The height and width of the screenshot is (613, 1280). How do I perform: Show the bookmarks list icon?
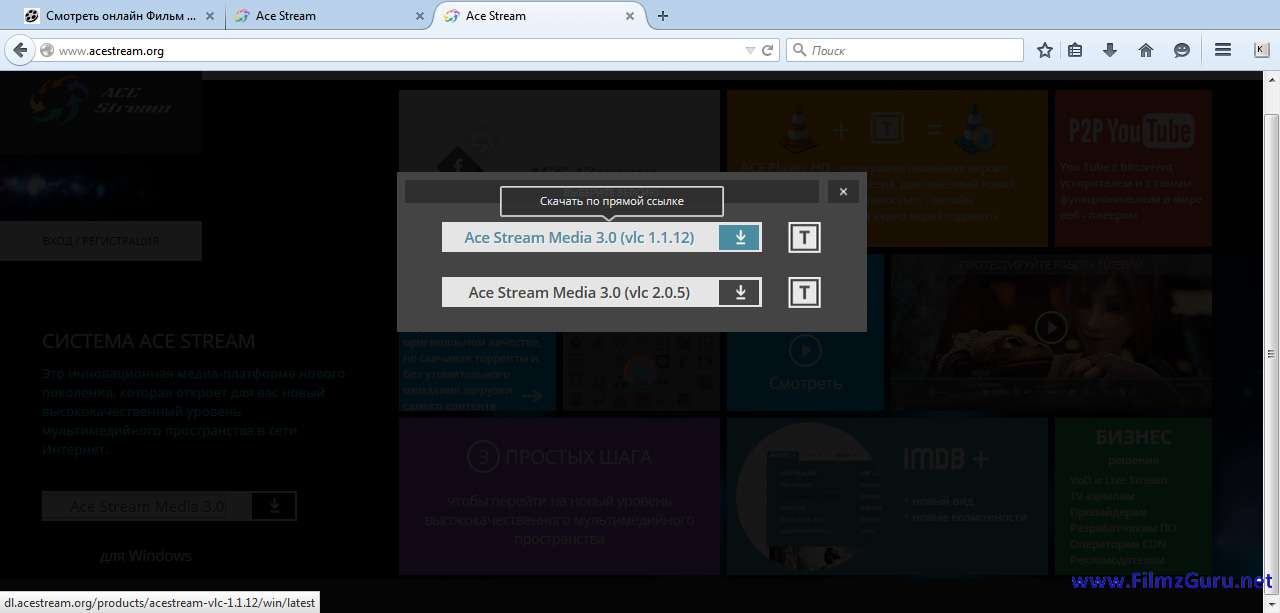[1075, 50]
